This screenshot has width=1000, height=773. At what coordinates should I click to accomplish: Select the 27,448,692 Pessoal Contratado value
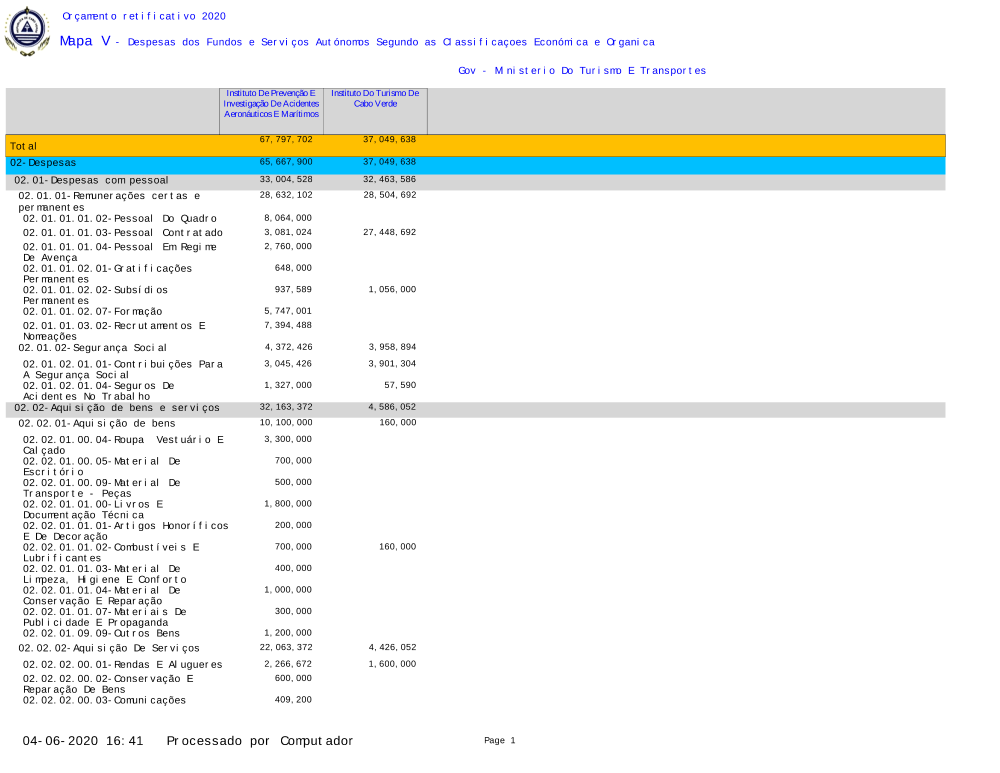[392, 232]
